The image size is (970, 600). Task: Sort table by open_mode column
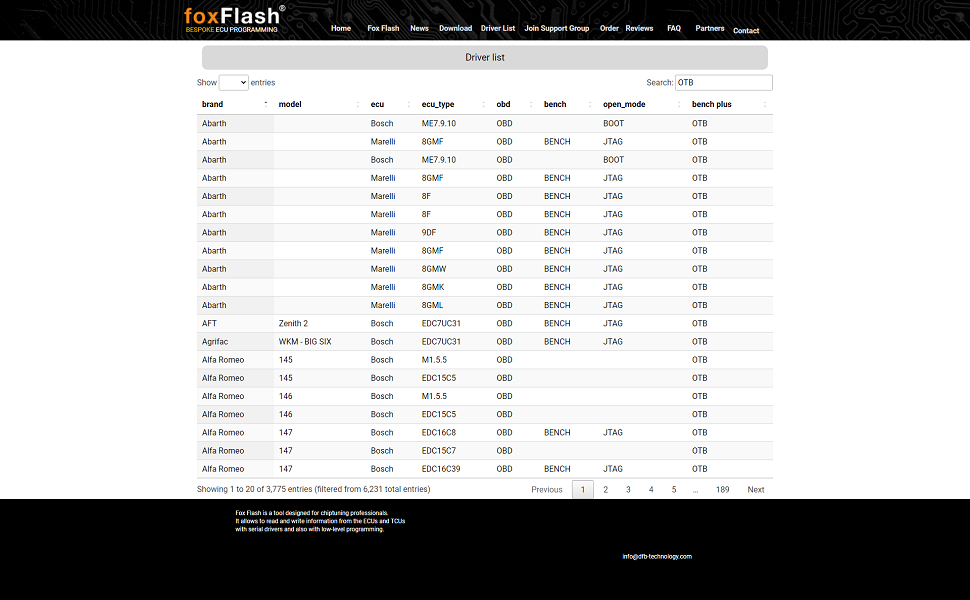[642, 105]
